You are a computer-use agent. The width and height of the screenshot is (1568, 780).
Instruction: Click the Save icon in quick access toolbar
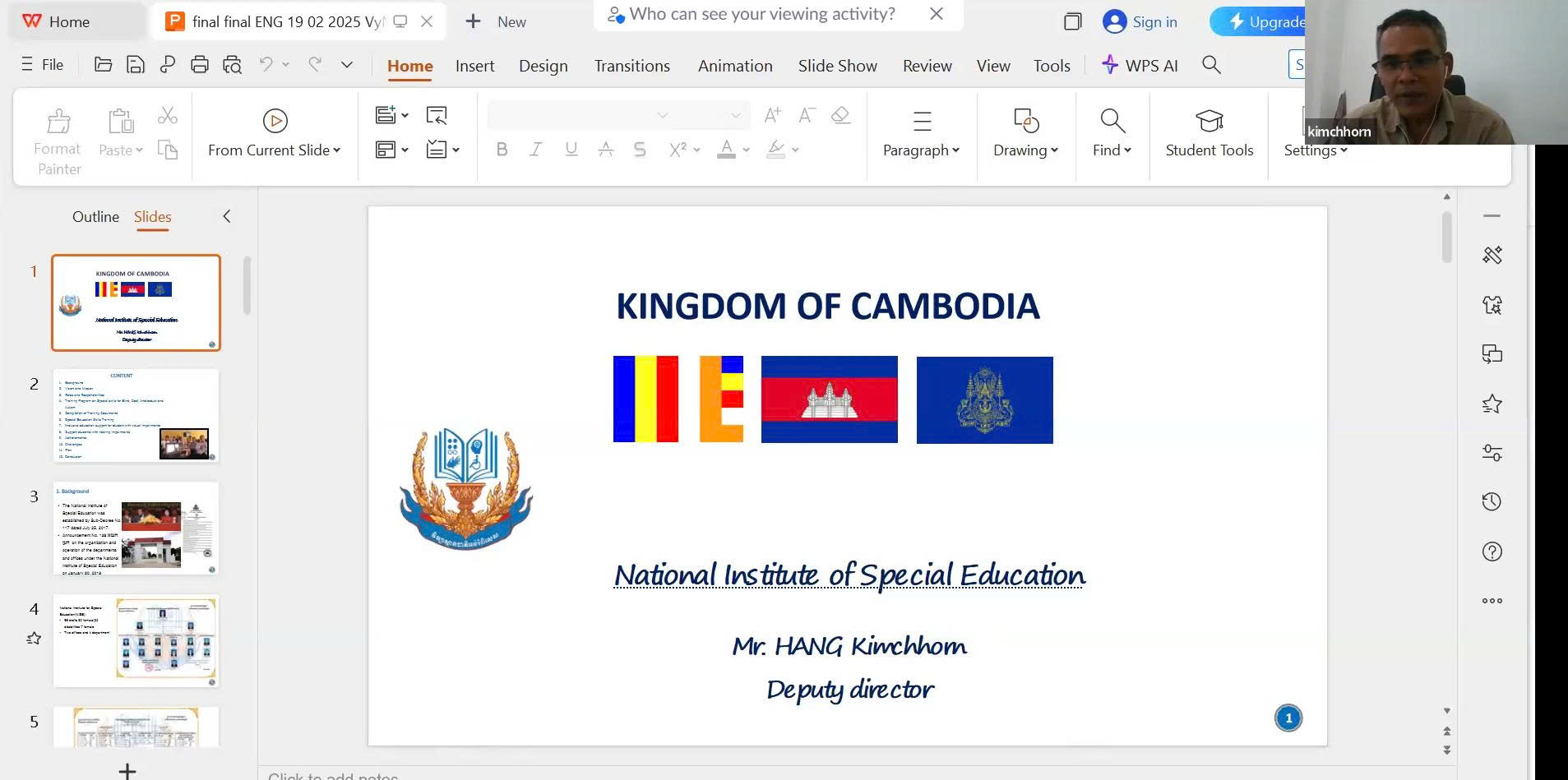point(136,65)
